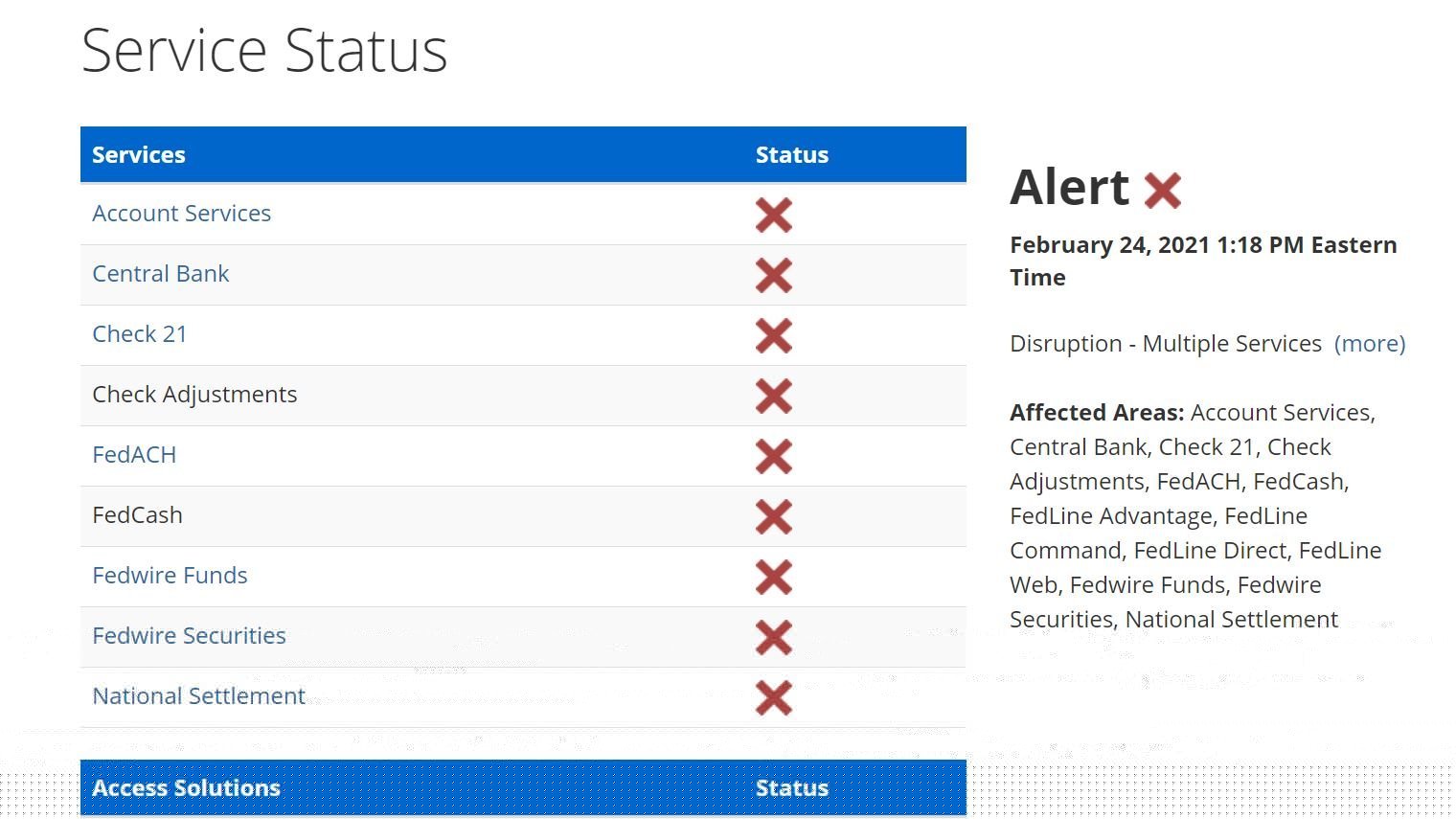Viewport: 1456px width, 819px height.
Task: Follow the Fedwire Funds link
Action: pos(170,575)
